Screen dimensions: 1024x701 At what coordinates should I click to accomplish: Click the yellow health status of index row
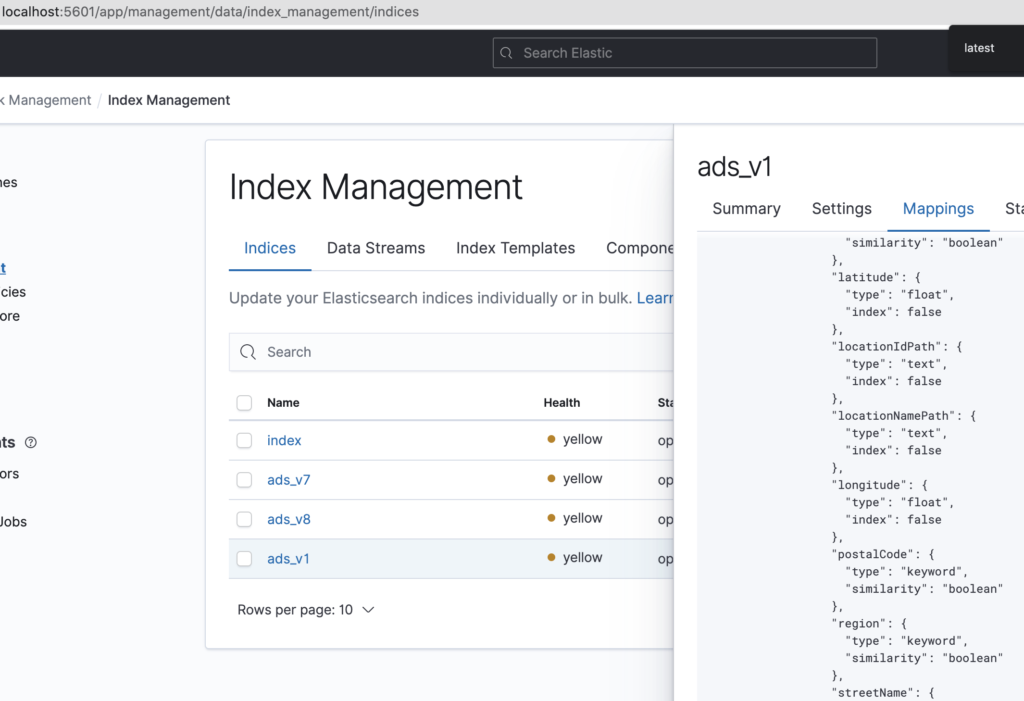coord(575,439)
